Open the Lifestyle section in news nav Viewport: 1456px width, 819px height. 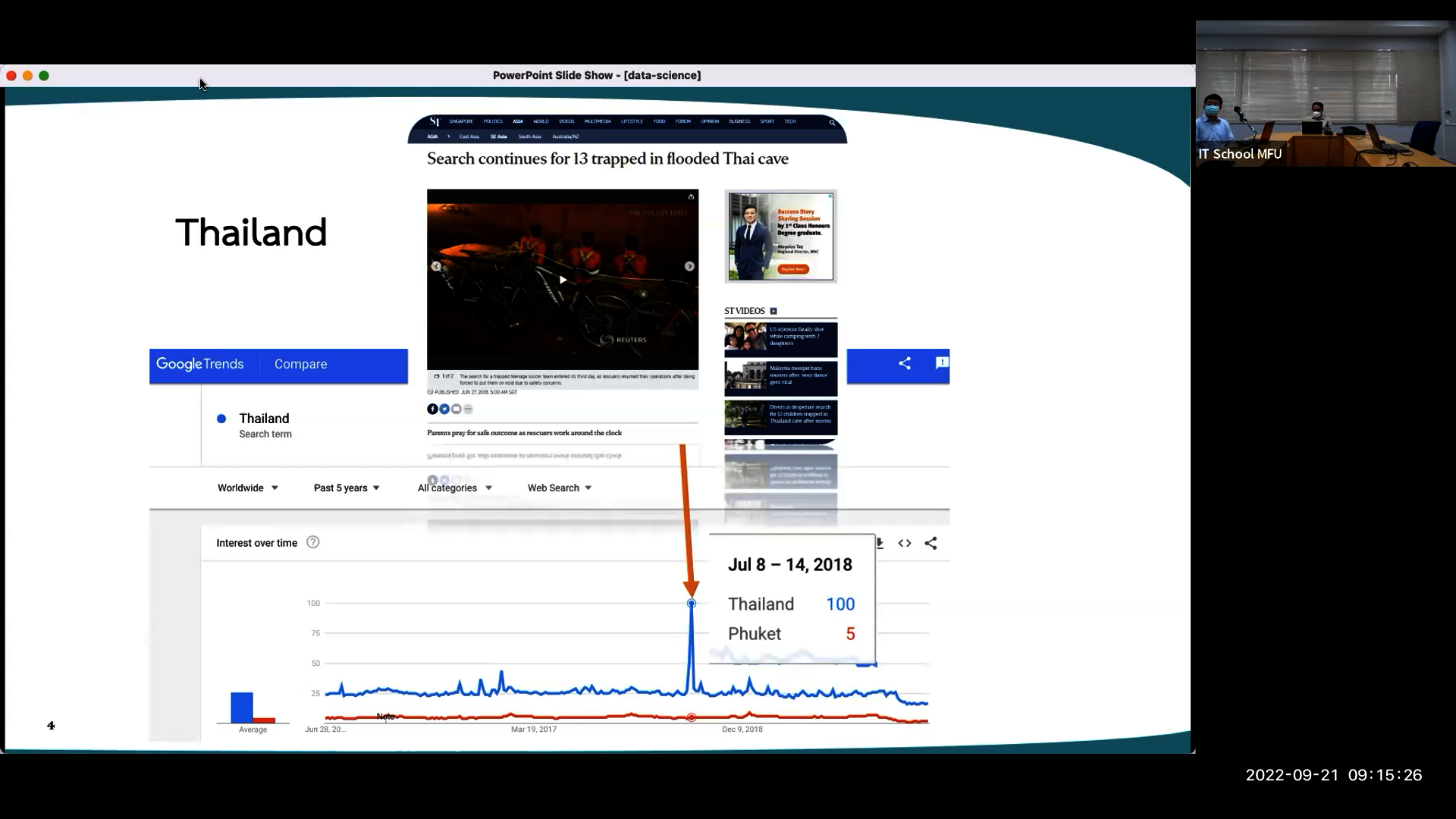pyautogui.click(x=632, y=121)
